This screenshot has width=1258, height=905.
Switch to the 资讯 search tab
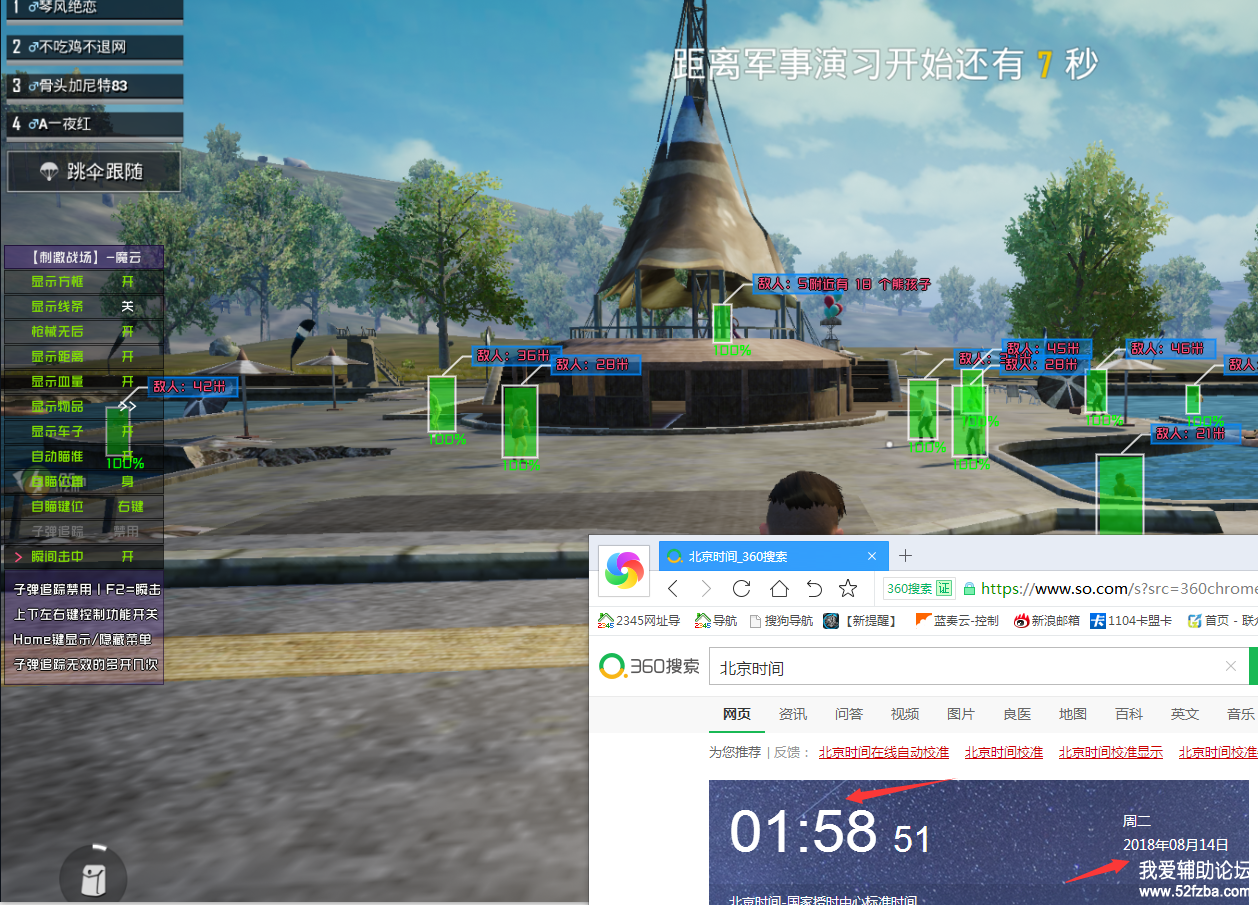tap(793, 714)
